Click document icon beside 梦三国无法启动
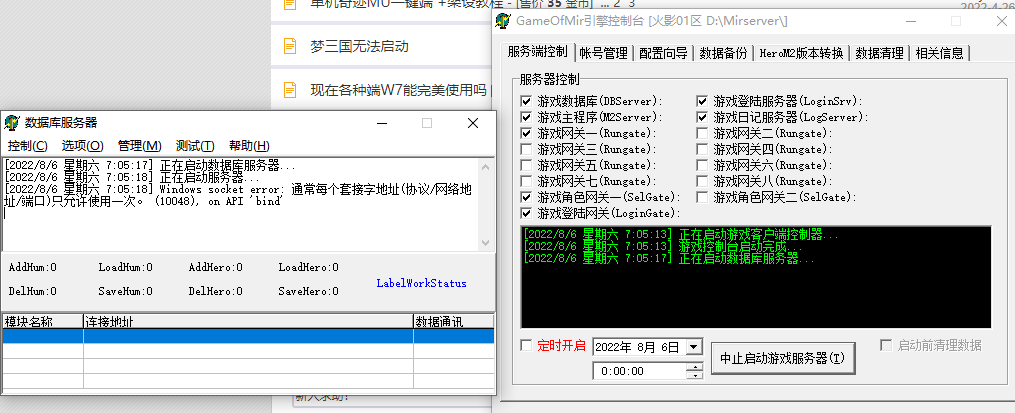 click(290, 47)
